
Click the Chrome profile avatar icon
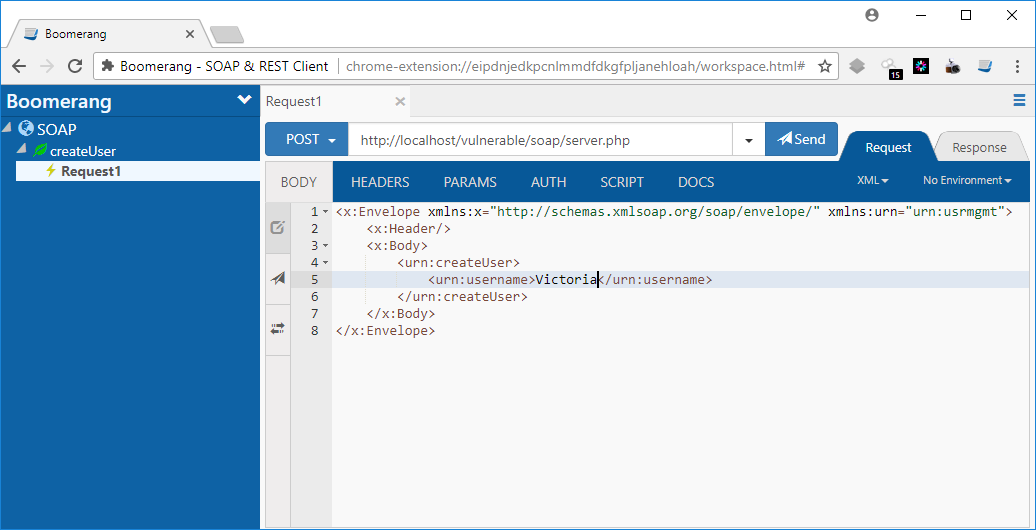tap(872, 15)
